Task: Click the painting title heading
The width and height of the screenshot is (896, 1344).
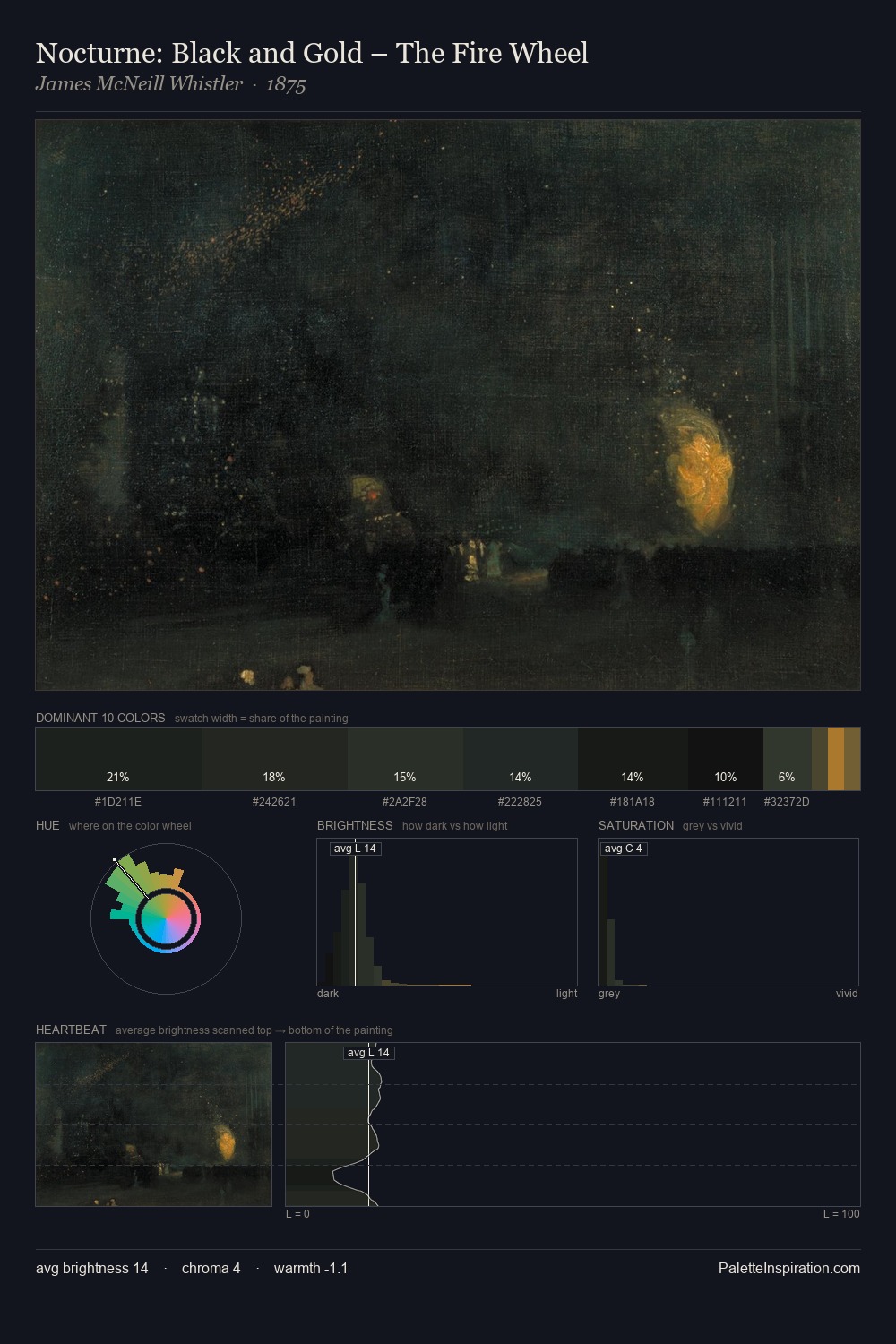Action: click(x=312, y=53)
